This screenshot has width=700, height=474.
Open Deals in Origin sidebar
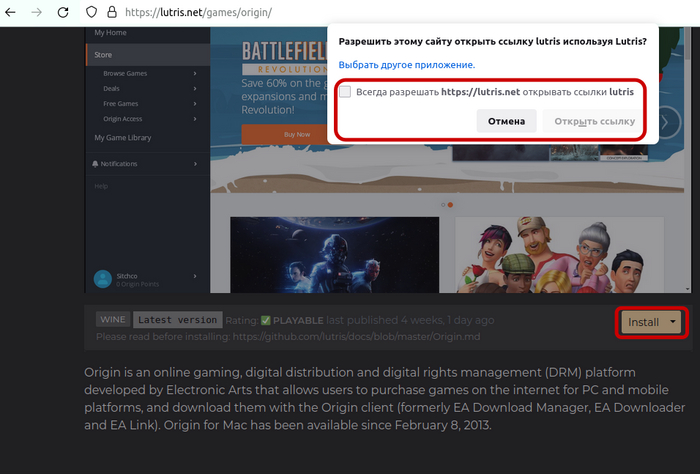(x=111, y=88)
